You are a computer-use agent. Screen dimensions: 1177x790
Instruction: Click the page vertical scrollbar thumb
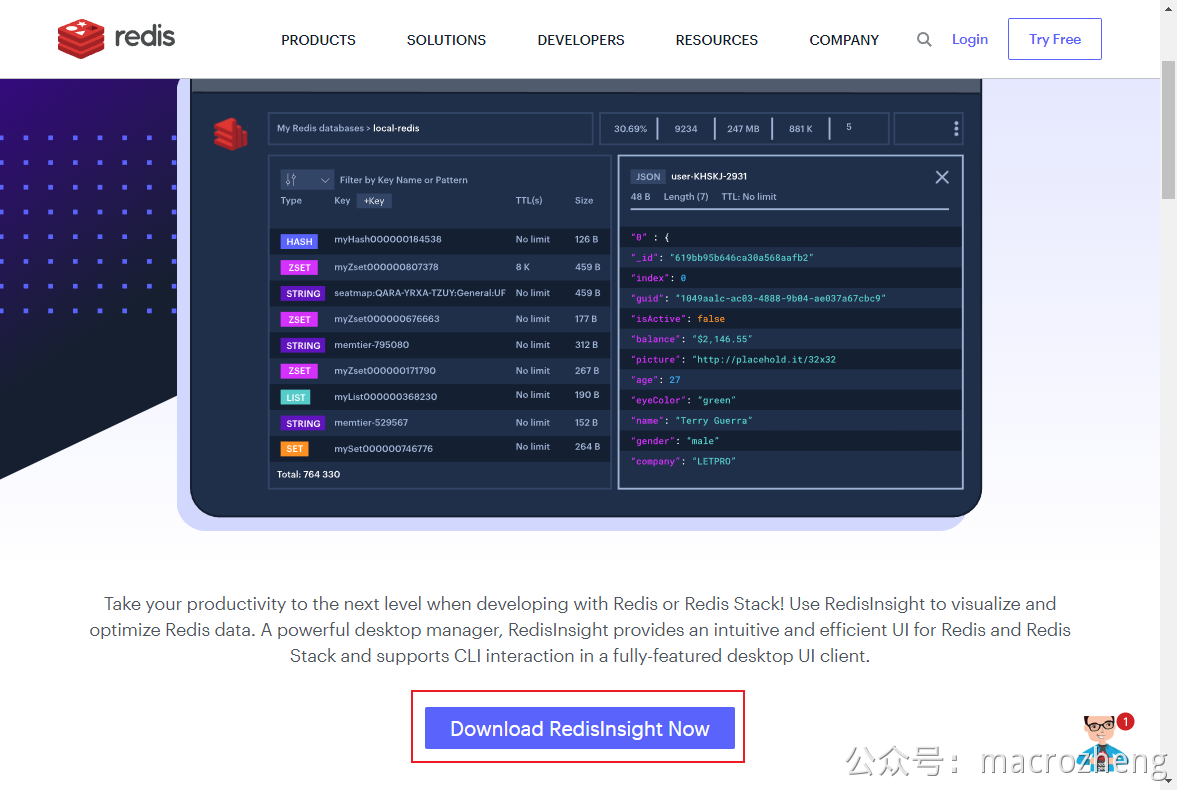point(1168,129)
